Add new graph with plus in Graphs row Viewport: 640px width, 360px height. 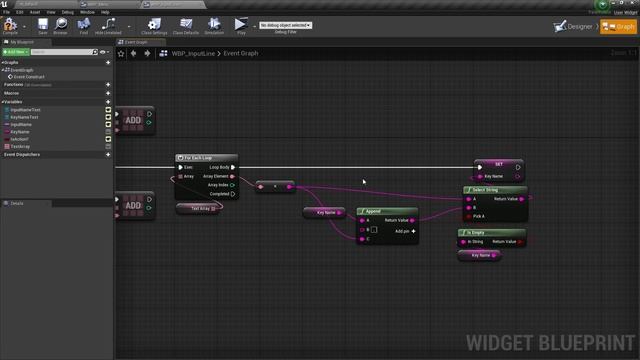click(108, 62)
